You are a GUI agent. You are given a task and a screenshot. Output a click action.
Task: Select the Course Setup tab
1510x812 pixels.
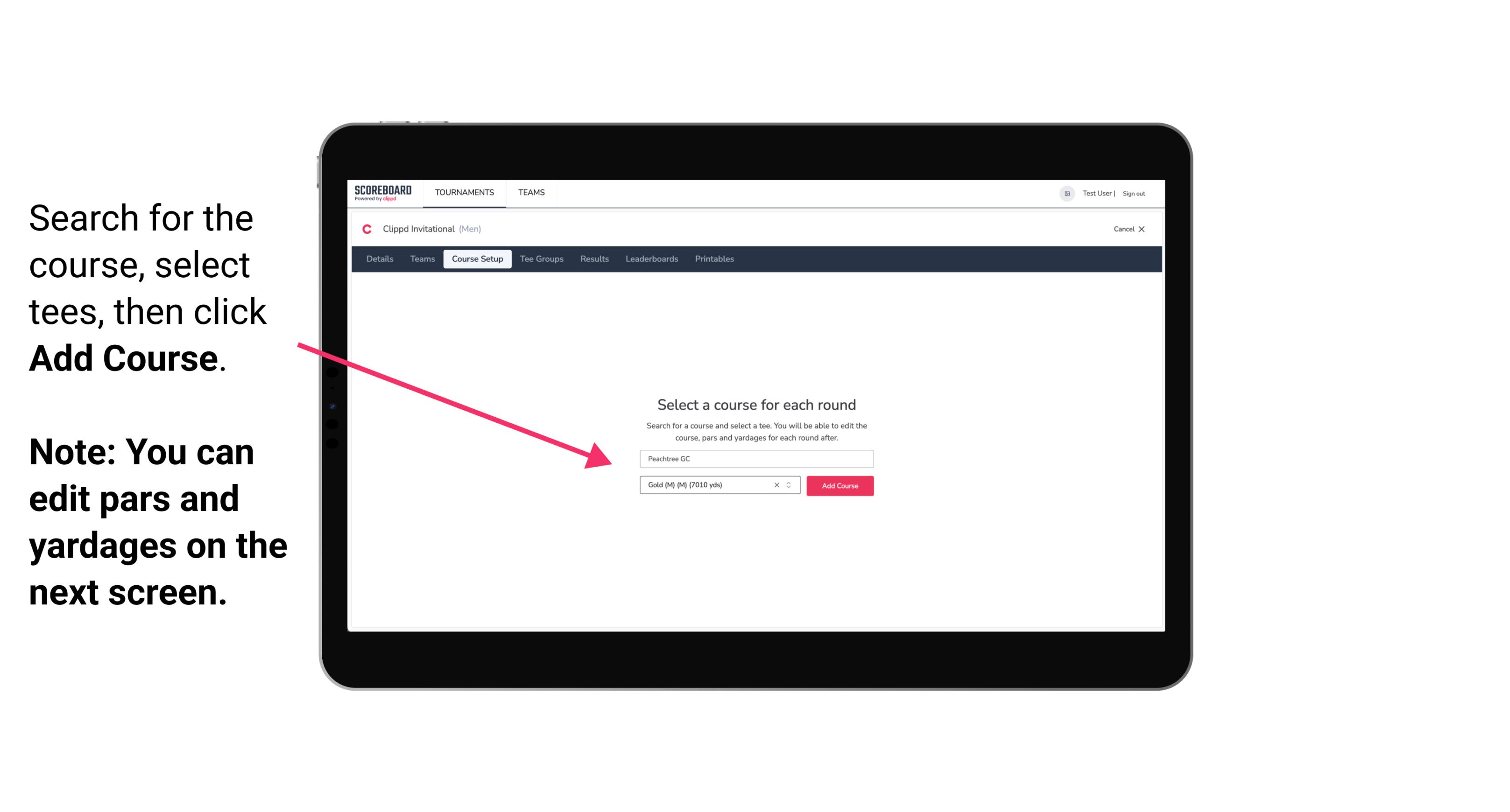(x=477, y=259)
